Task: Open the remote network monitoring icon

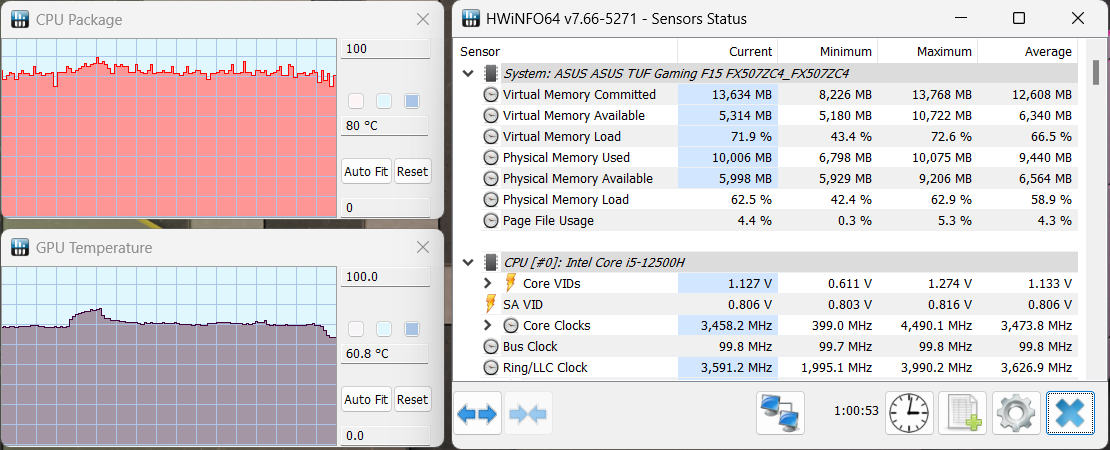Action: tap(780, 413)
